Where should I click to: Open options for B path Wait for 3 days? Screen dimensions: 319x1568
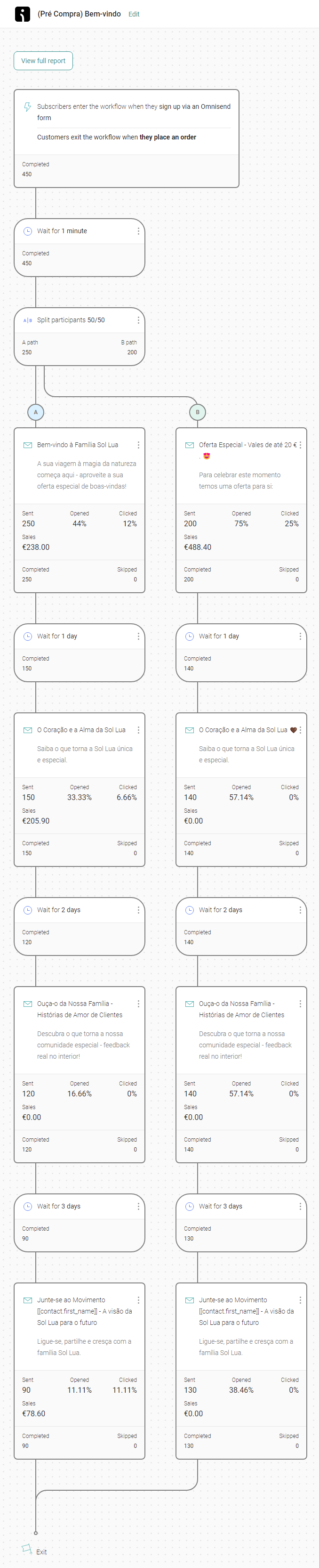300,1206
